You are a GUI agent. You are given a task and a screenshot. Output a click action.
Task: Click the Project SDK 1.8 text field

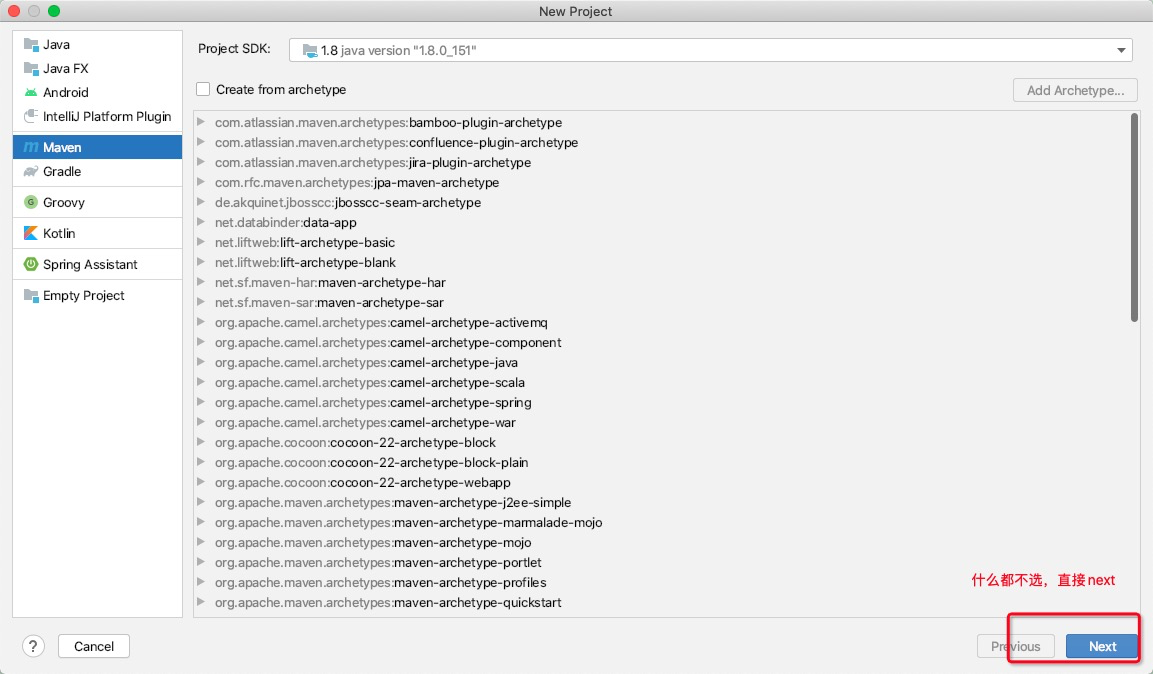(x=710, y=50)
